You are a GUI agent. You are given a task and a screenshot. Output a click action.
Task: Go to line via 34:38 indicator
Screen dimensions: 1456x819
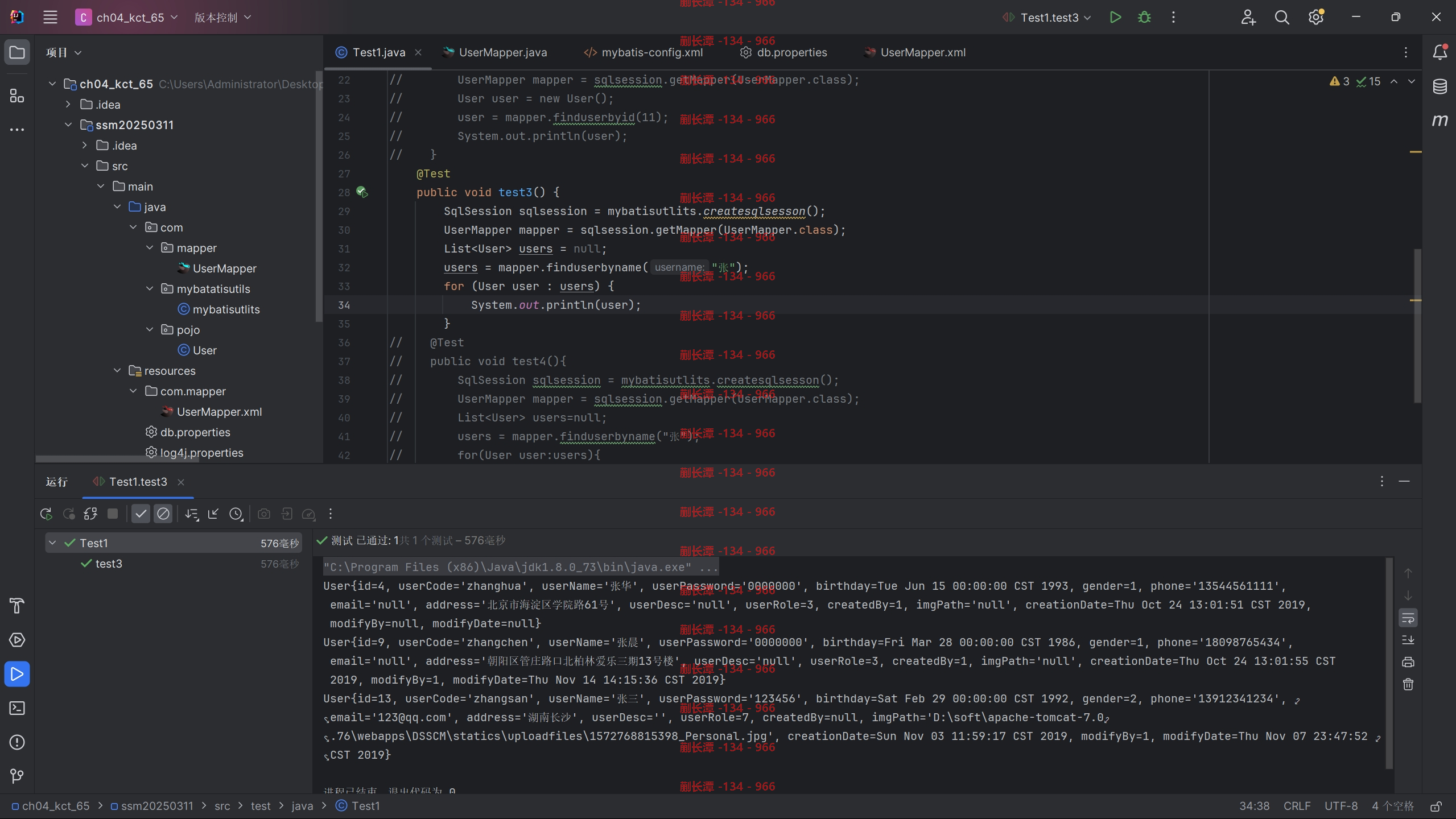pos(1254,806)
